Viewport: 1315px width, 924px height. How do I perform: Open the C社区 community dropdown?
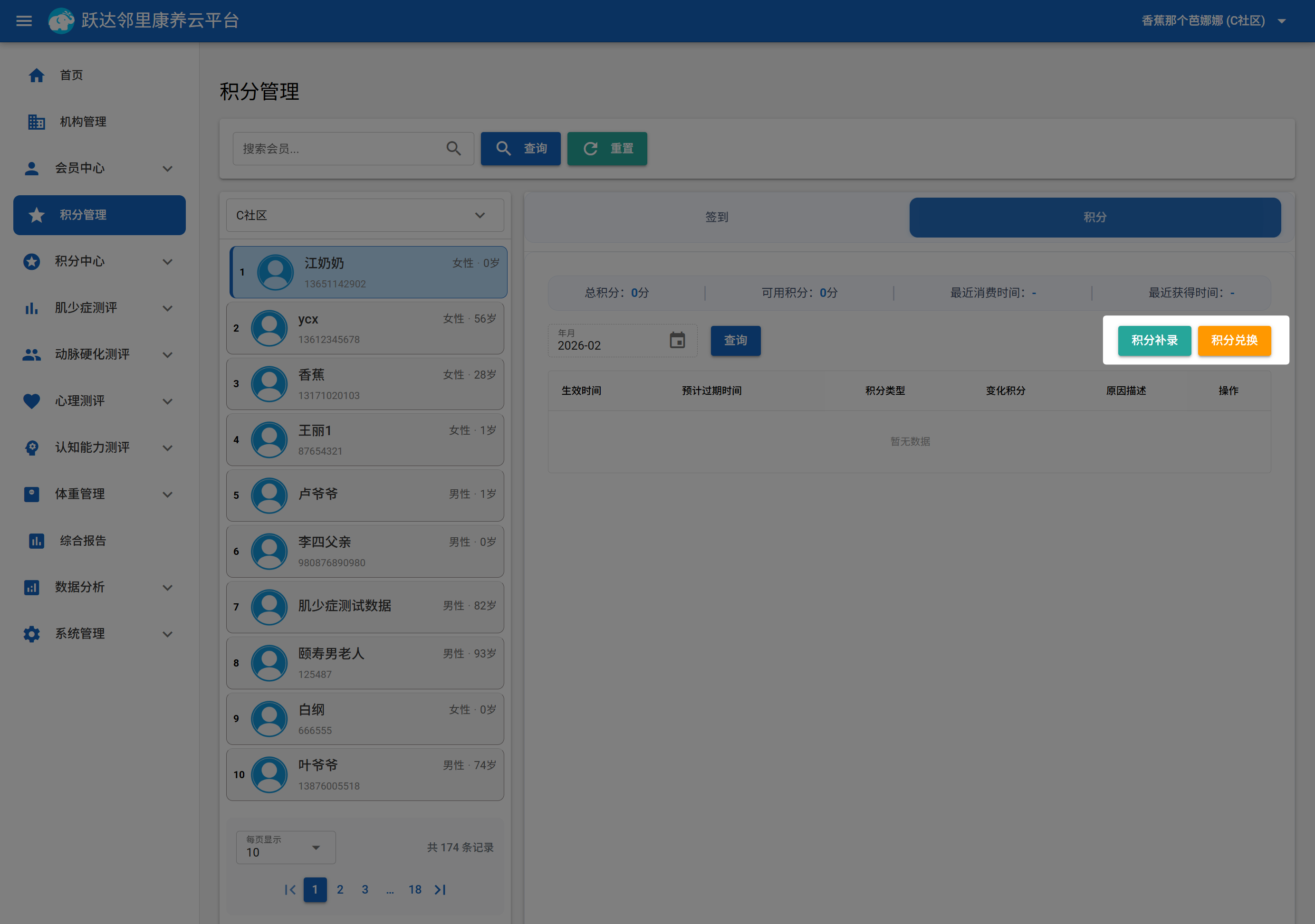[x=365, y=215]
